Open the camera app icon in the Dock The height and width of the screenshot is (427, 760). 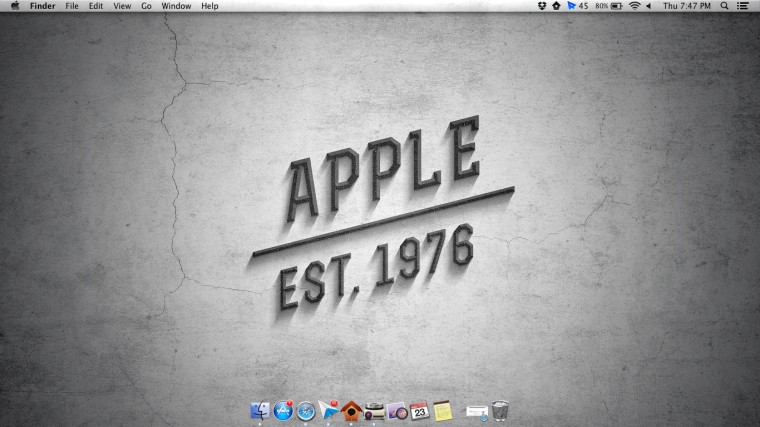(374, 411)
